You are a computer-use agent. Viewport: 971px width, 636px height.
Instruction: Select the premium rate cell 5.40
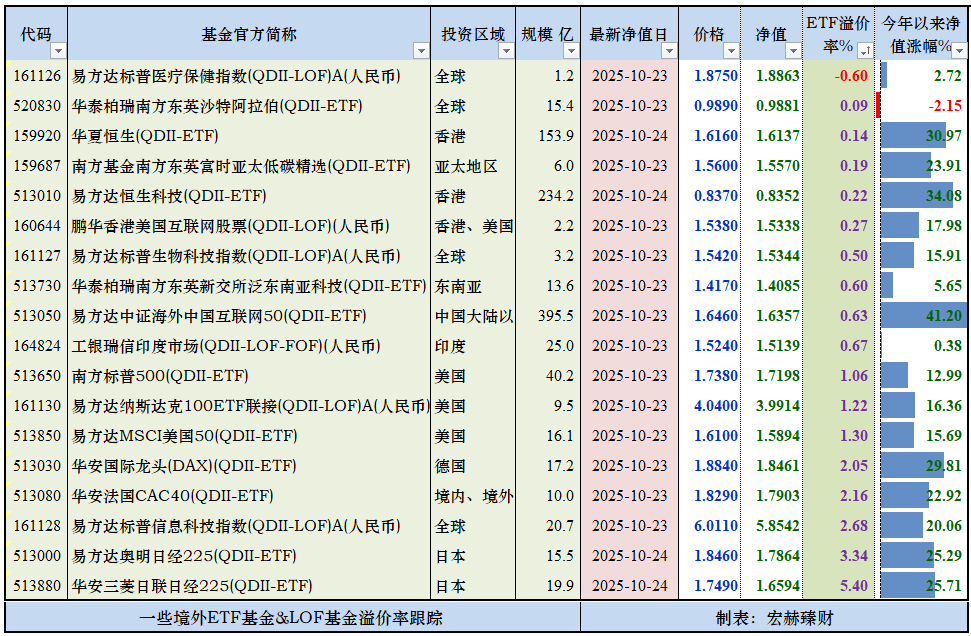[838, 585]
